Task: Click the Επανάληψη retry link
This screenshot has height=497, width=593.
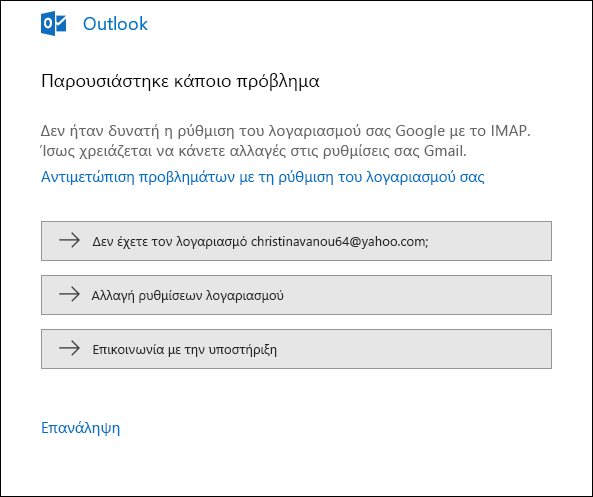Action: 80,428
